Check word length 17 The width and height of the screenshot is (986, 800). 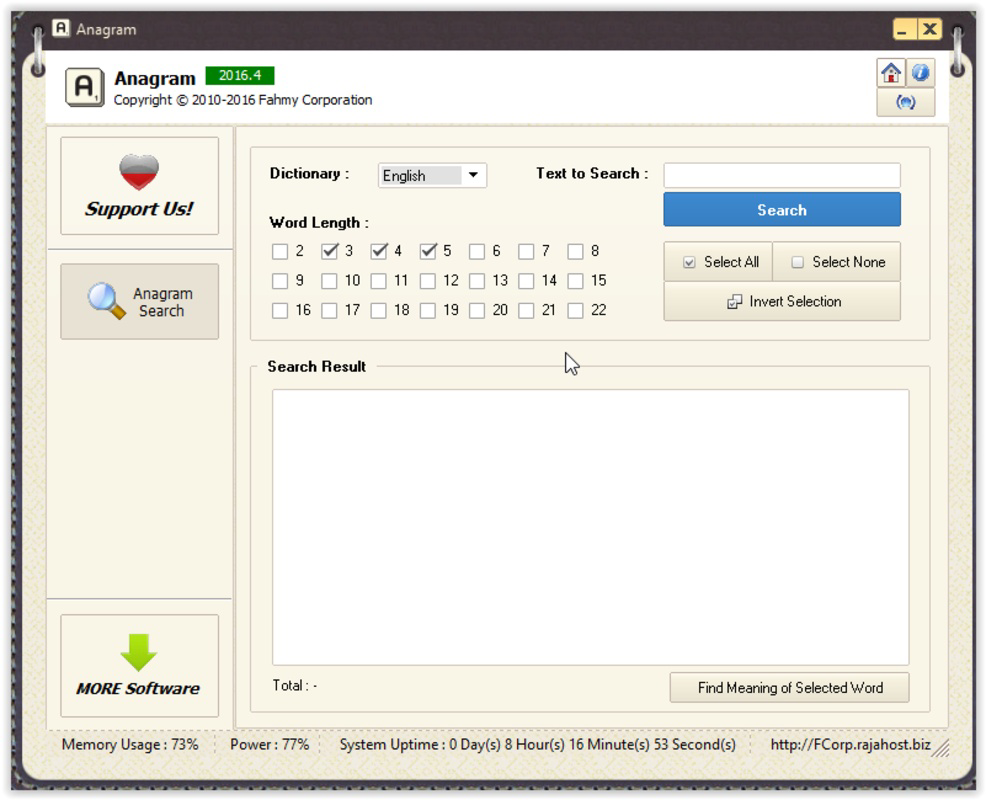click(330, 311)
